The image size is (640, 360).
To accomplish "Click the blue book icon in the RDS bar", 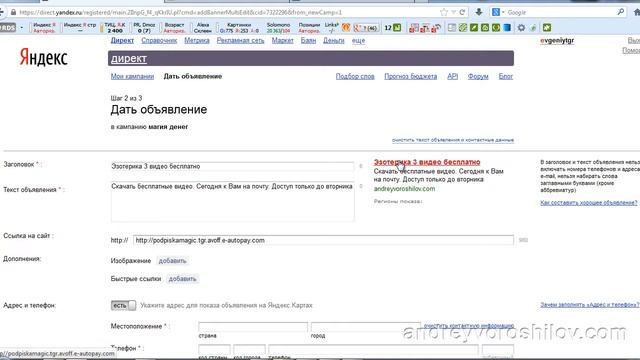I will (507, 28).
